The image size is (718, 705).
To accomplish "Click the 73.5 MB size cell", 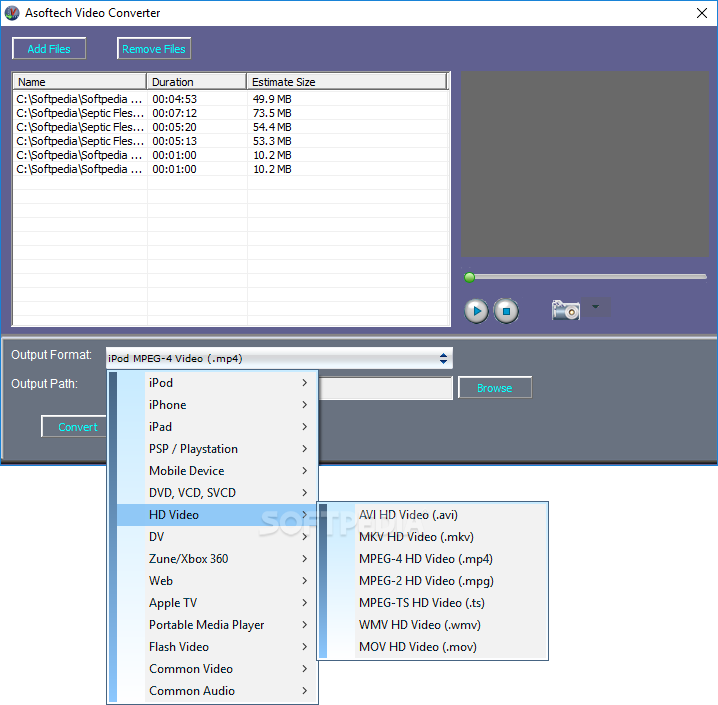I will click(272, 113).
